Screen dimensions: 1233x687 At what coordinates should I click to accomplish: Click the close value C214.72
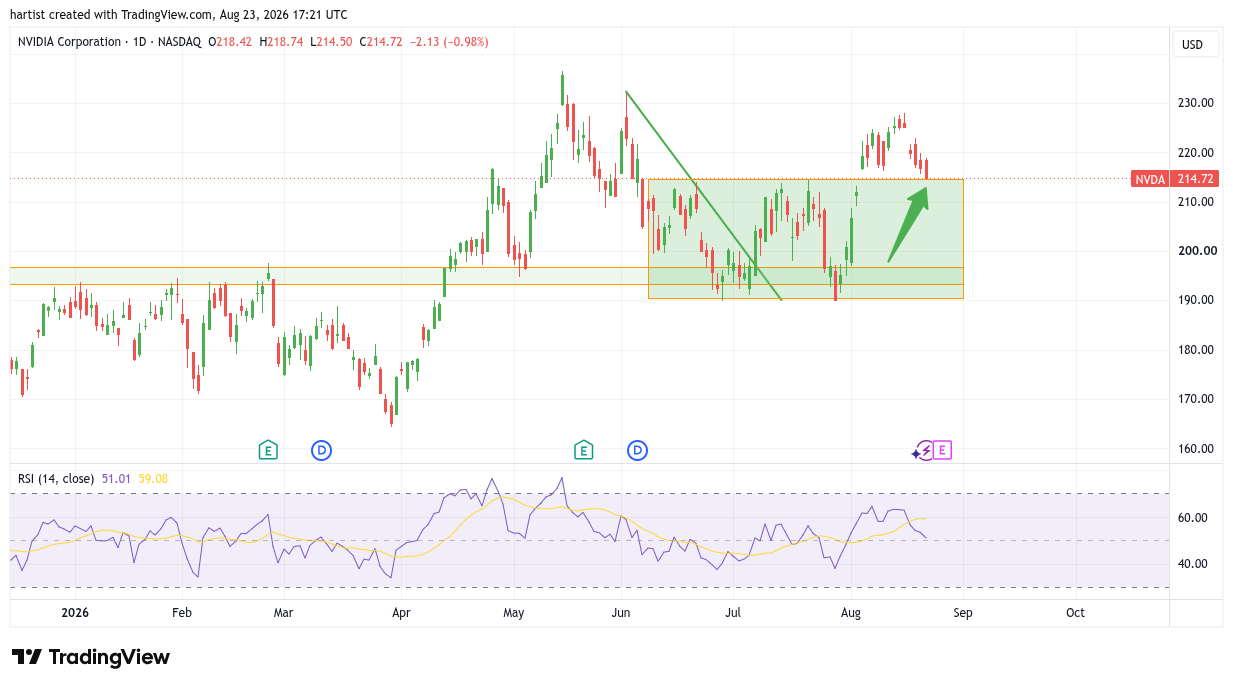[380, 42]
